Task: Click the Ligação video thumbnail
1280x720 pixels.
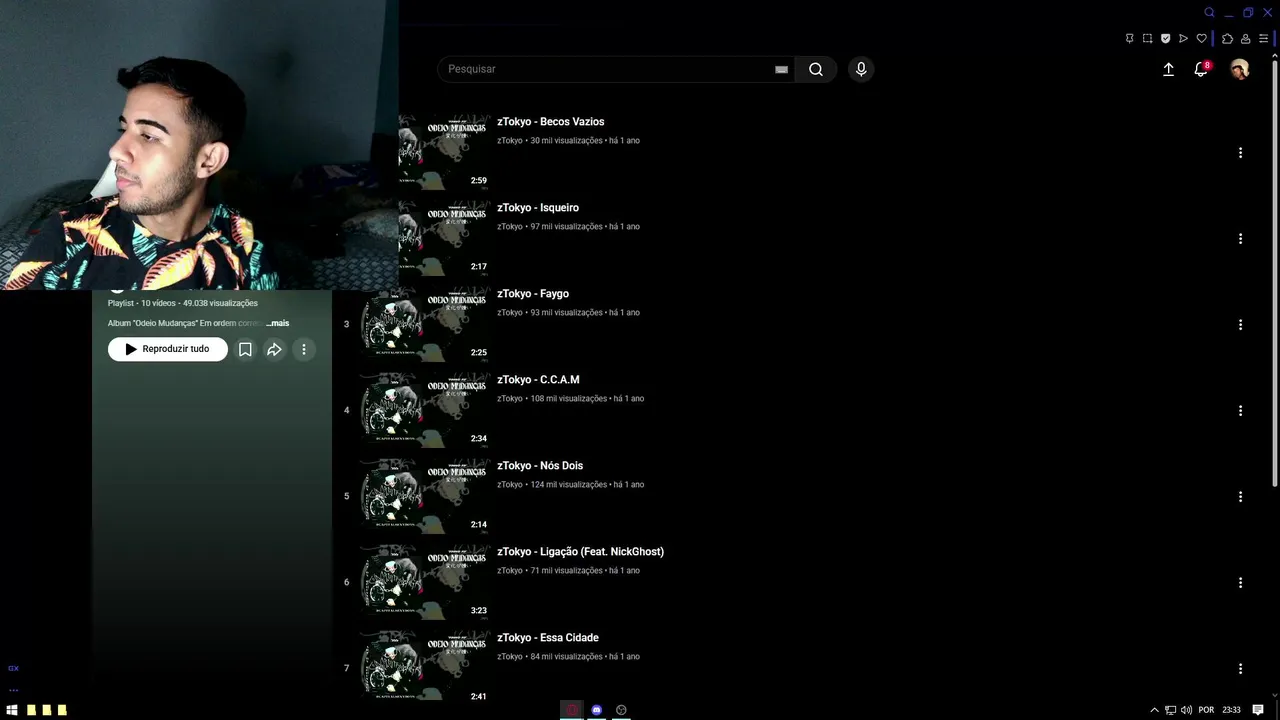Action: 425,582
